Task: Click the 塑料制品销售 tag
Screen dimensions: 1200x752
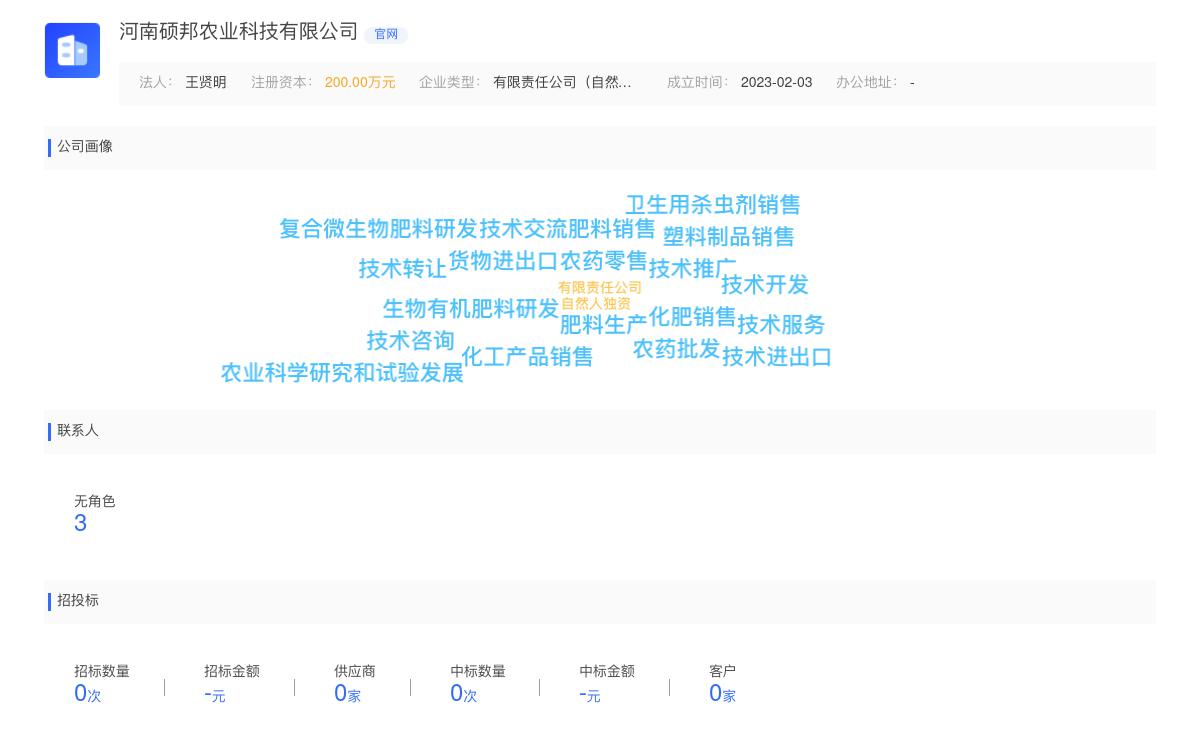Action: [729, 237]
